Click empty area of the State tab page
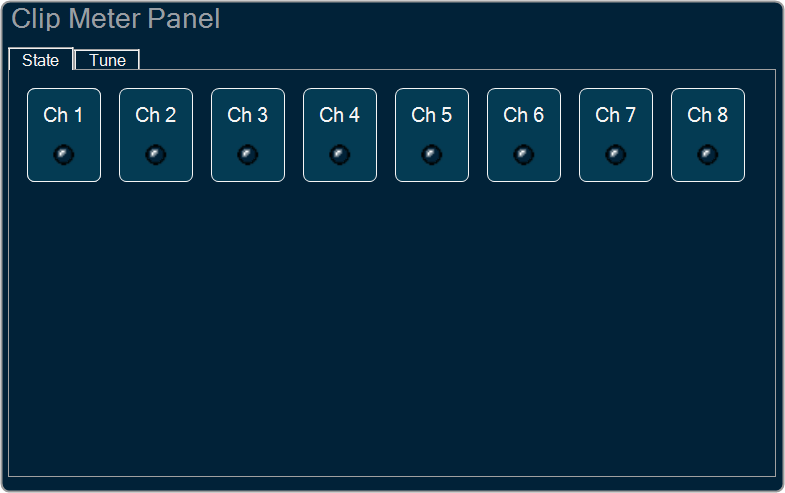 point(392,325)
